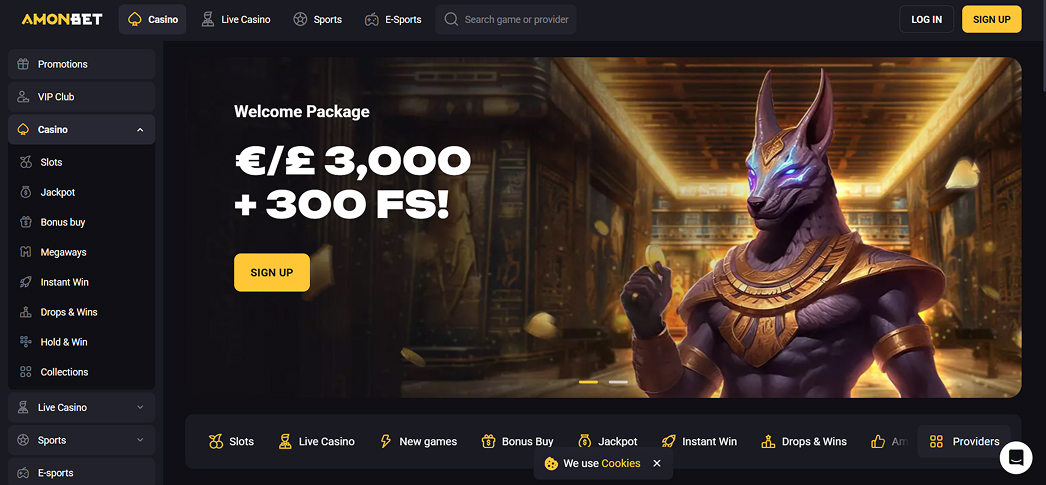Click the yellow SIGN UP banner button

272,272
